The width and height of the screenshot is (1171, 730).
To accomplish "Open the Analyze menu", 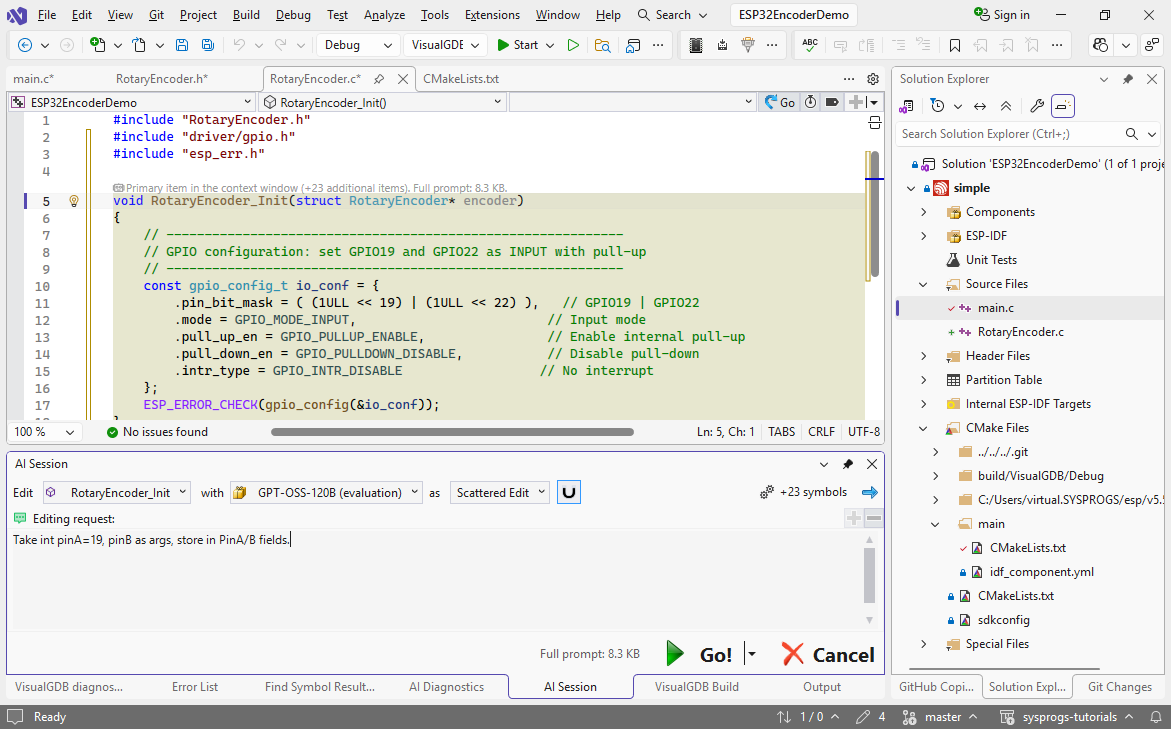I will point(384,15).
